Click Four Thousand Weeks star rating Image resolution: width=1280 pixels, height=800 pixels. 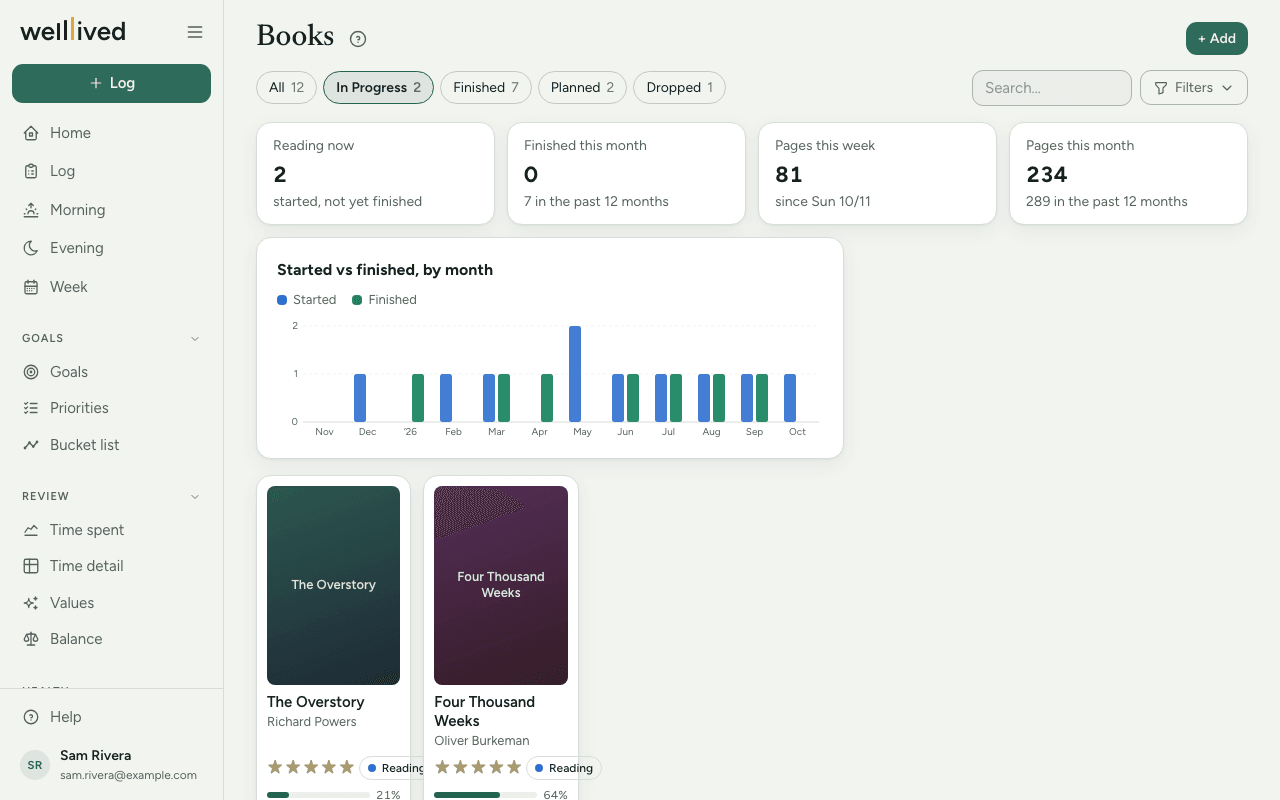[x=478, y=767]
